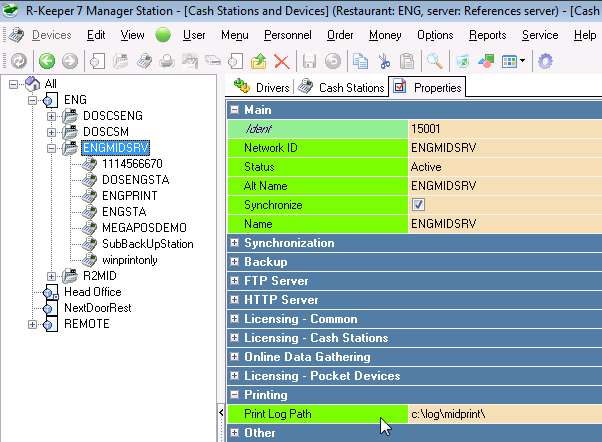Click the greyed cards toolbar icon
This screenshot has height=442, width=602.
[213, 61]
